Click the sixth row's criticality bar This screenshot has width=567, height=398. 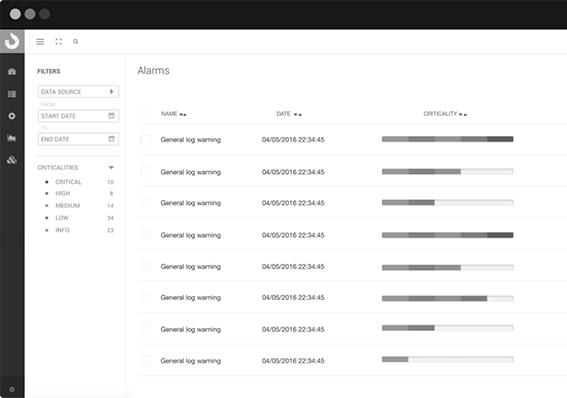448,299
